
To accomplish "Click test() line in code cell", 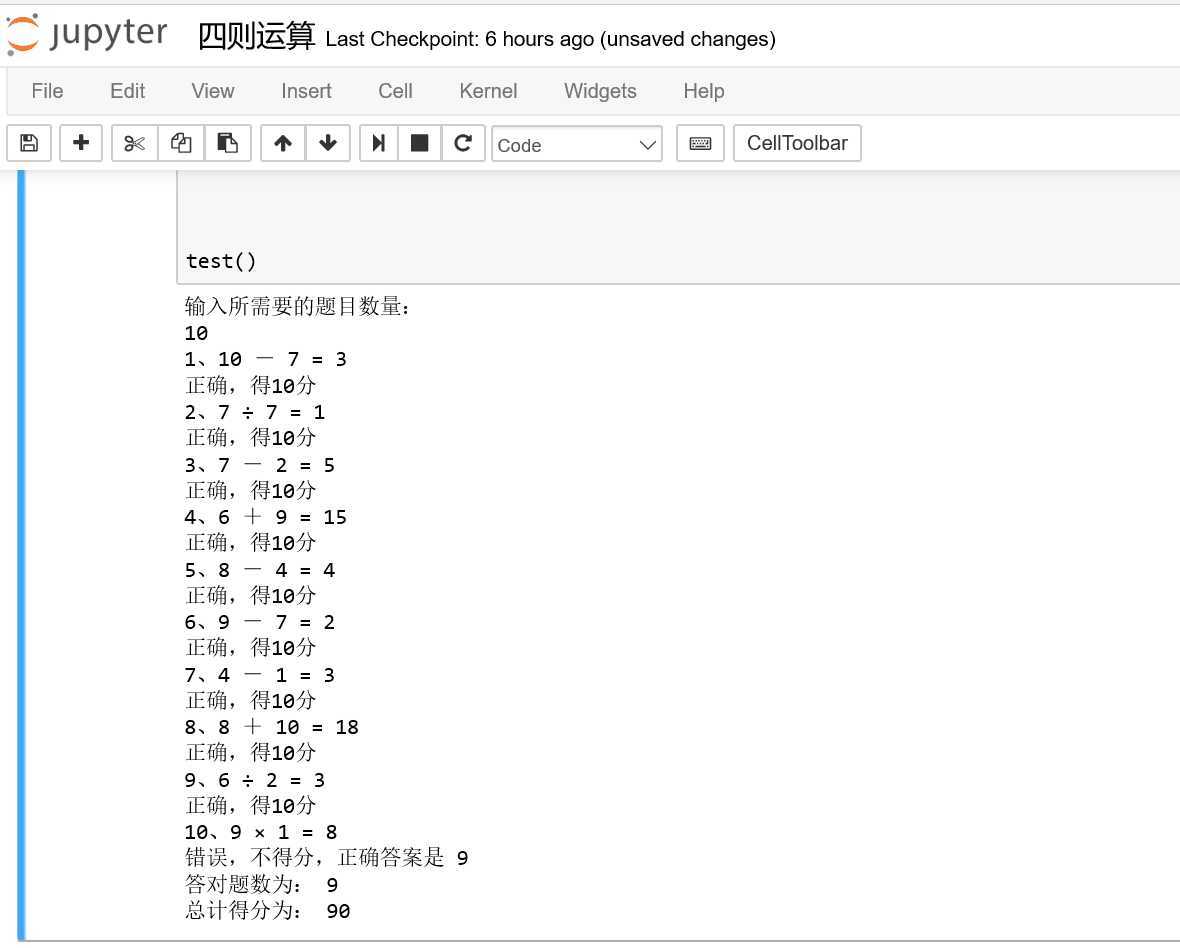I will 220,261.
